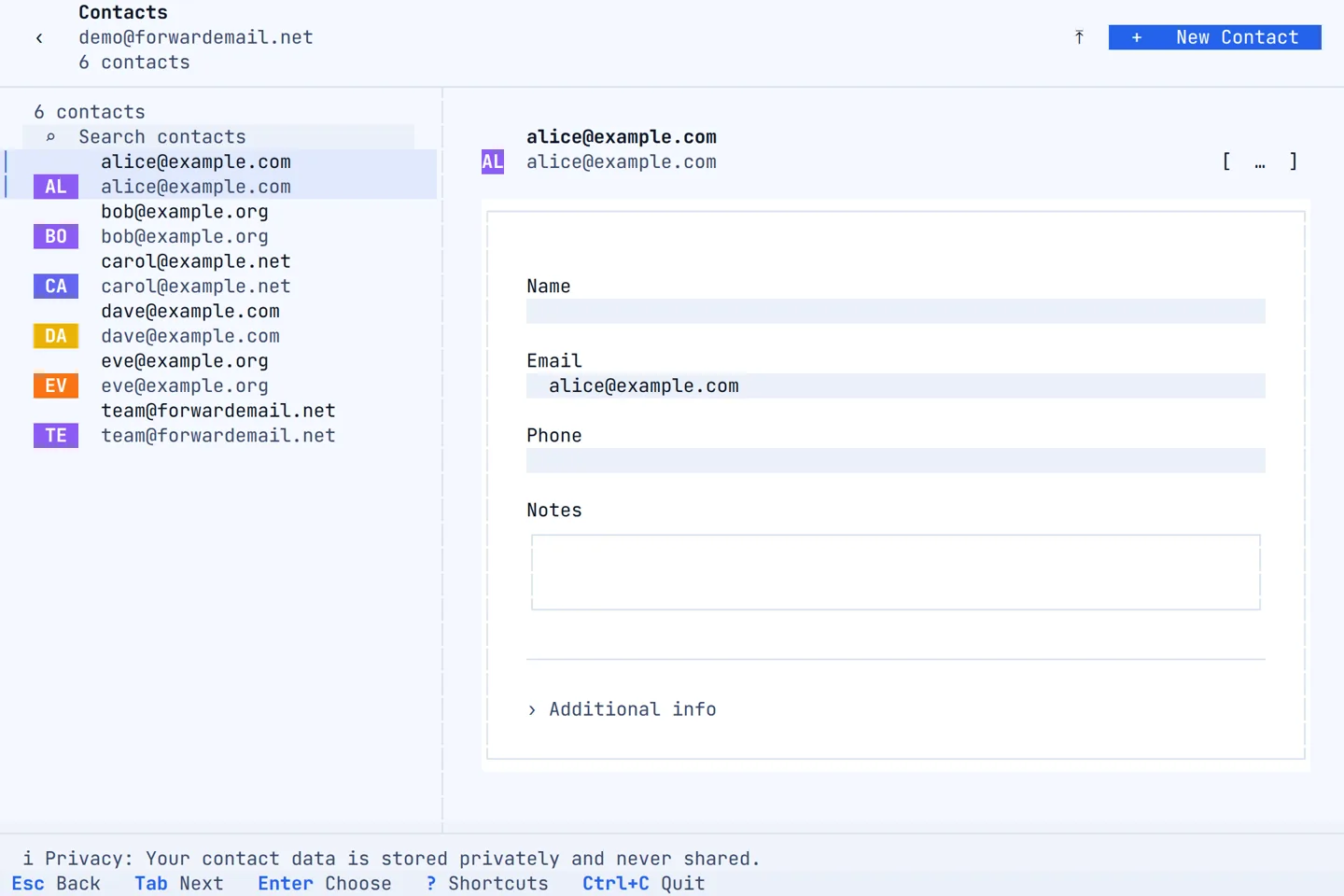
Task: Select the DA avatar for dave
Action: tap(56, 336)
